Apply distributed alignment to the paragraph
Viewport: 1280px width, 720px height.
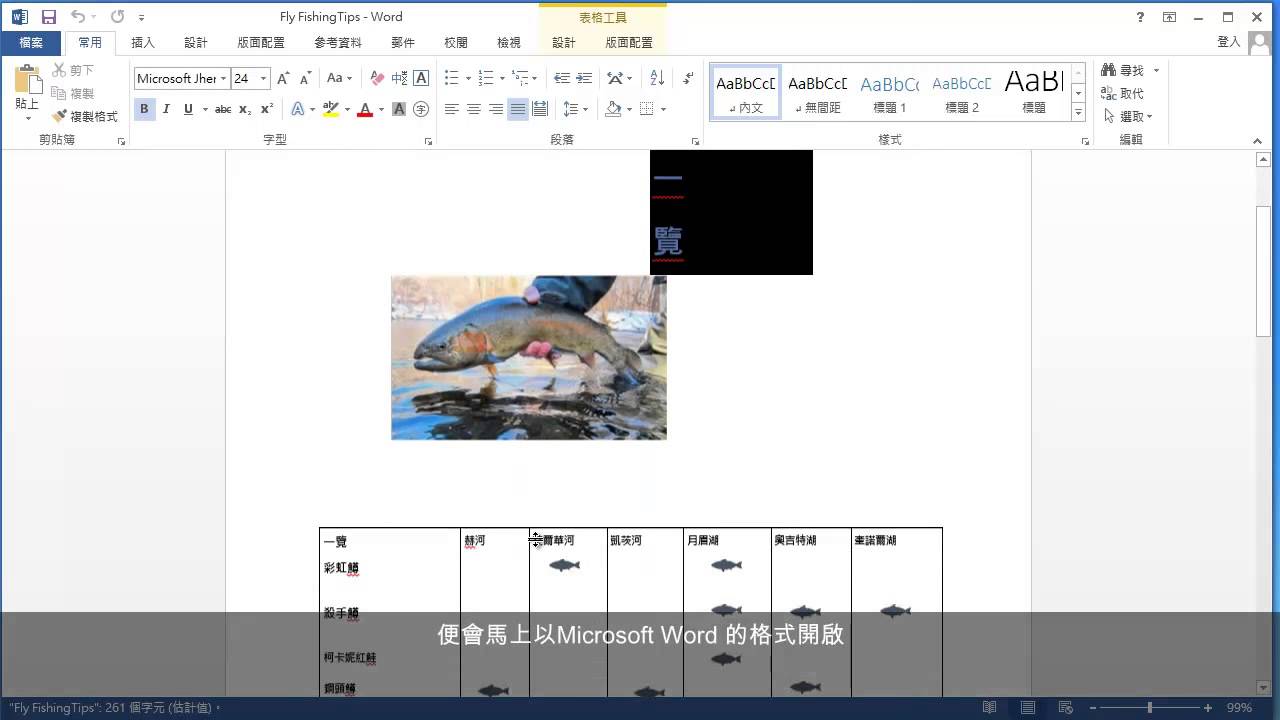(x=540, y=109)
